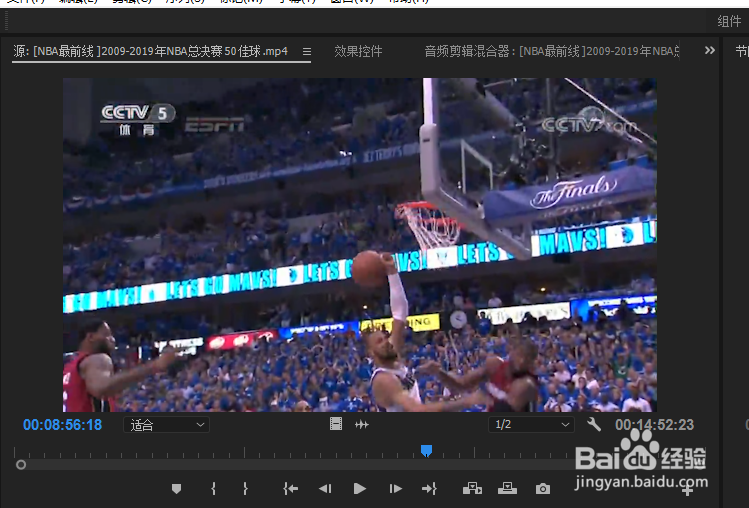The width and height of the screenshot is (749, 508).
Task: Go to Out point
Action: pyautogui.click(x=429, y=488)
